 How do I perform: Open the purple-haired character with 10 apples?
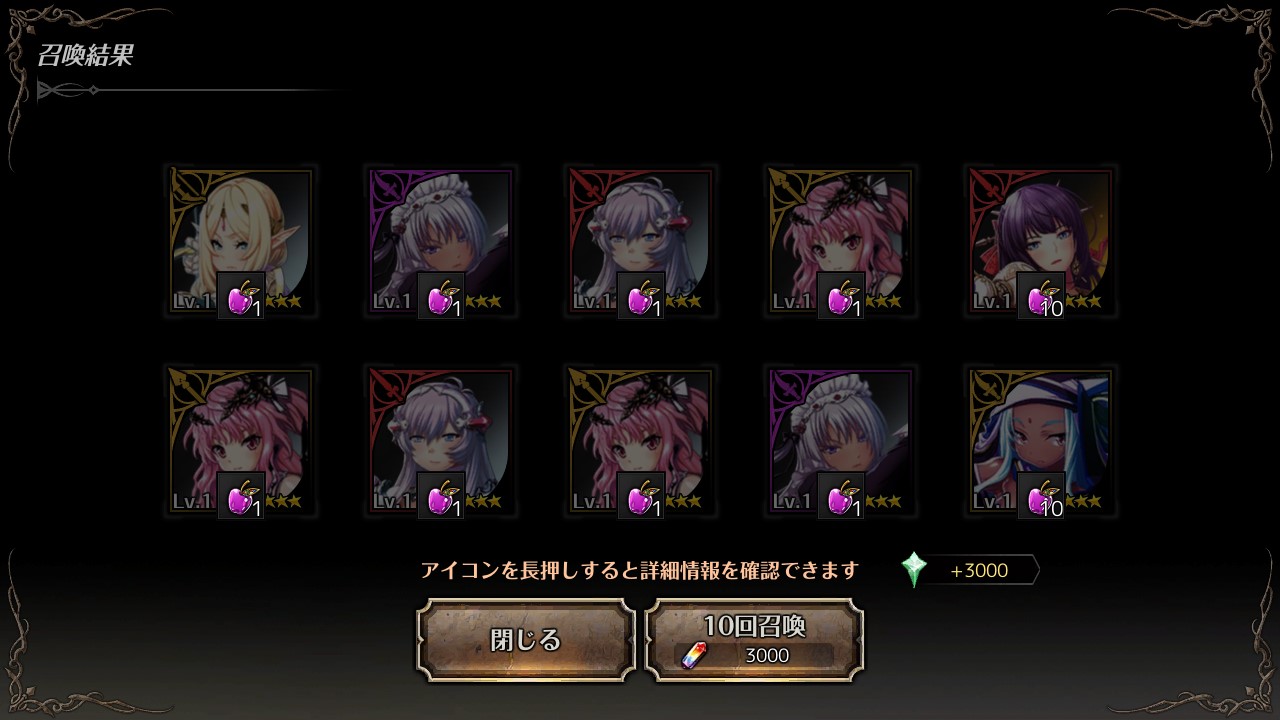coord(1041,242)
